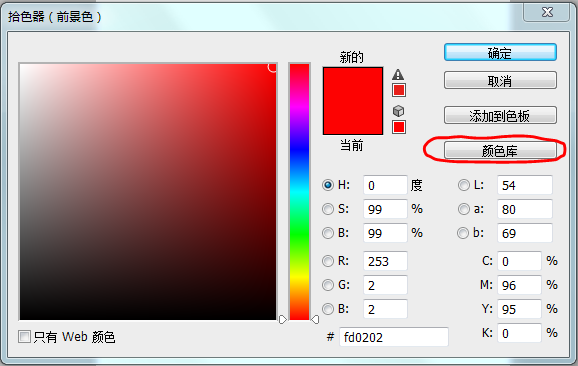Click the not-web-safe cube icon
The height and width of the screenshot is (366, 578).
point(398,111)
